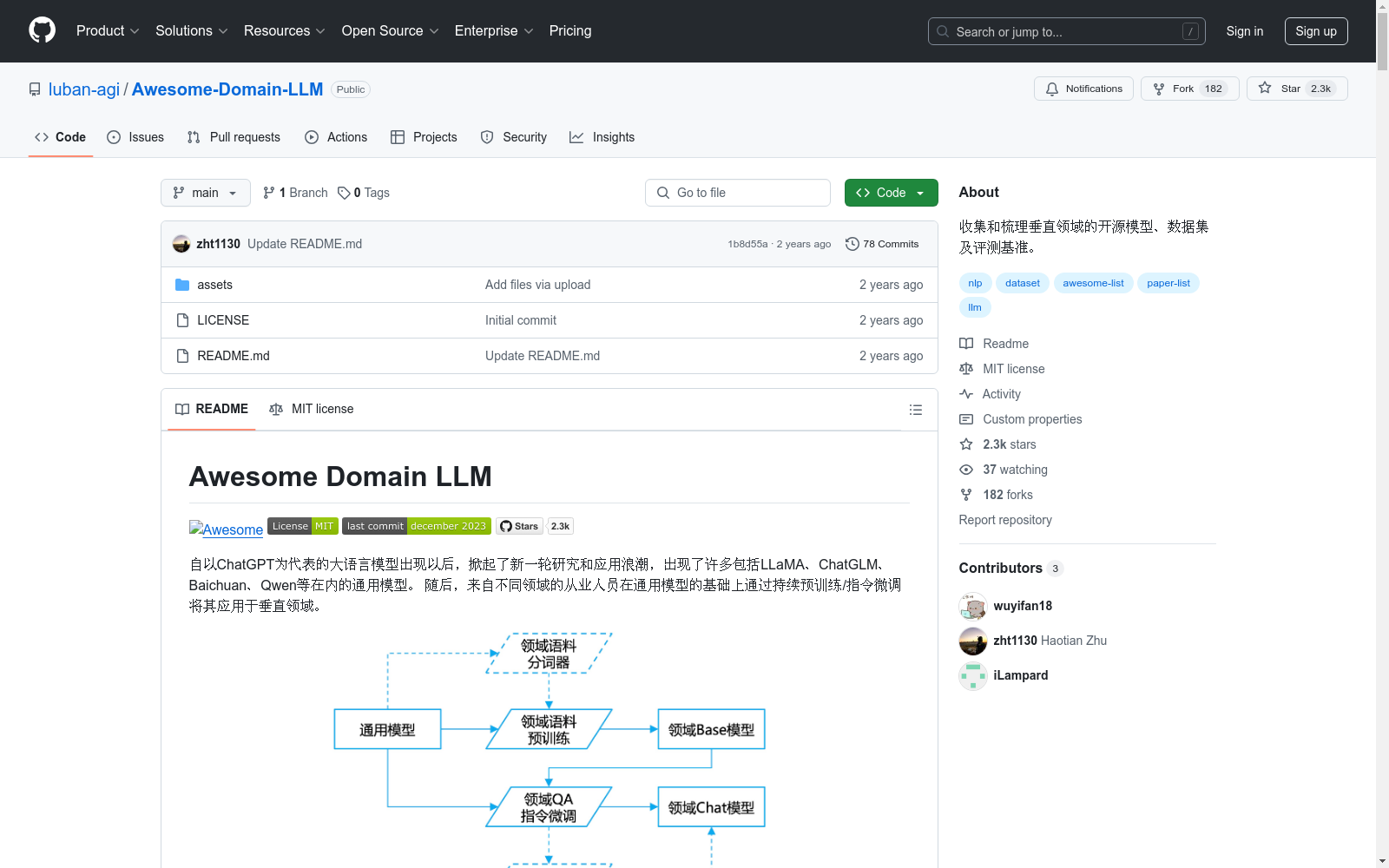Star the Awesome-Domain-LLM repository
This screenshot has height=868, width=1389.
click(1297, 89)
